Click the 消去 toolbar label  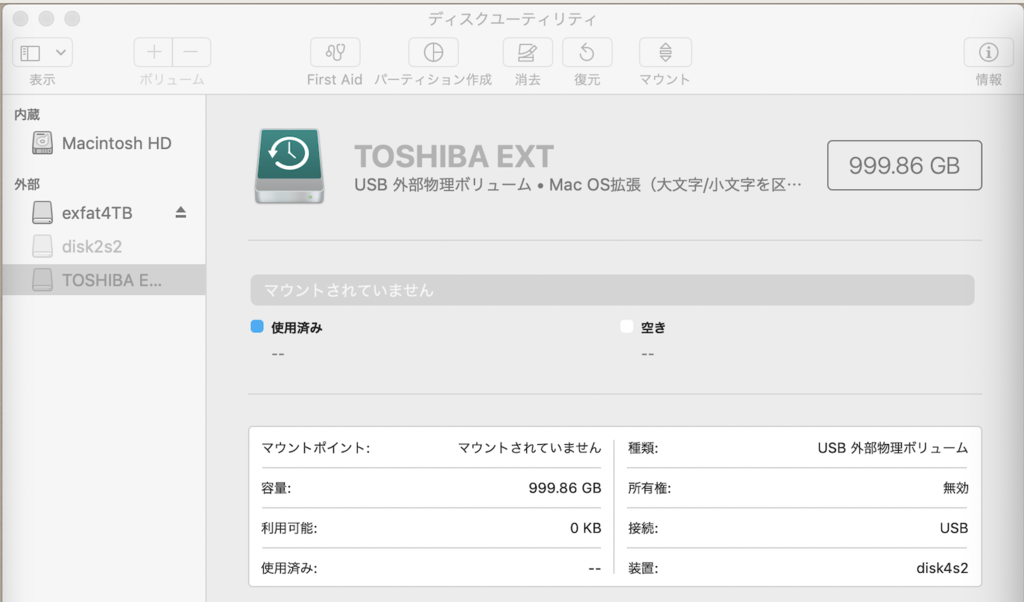(x=528, y=80)
